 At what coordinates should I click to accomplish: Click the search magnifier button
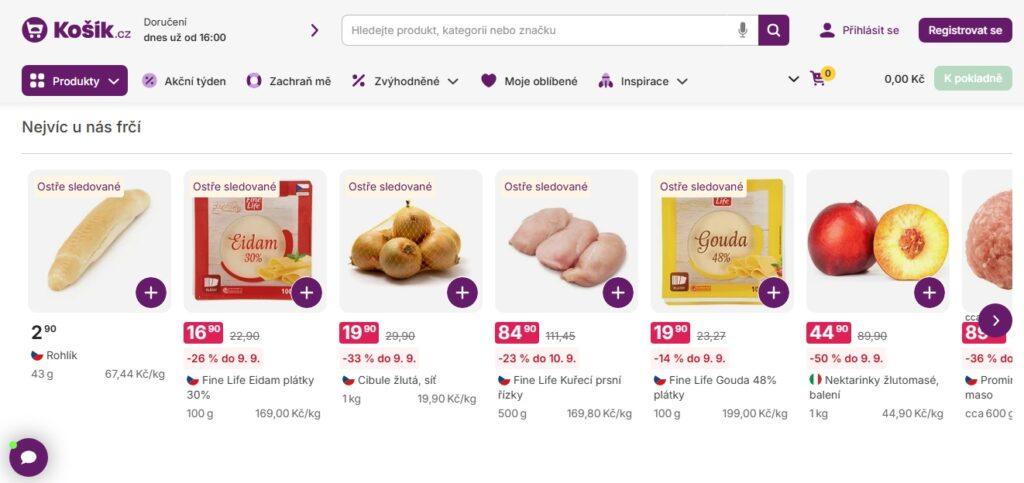[773, 30]
